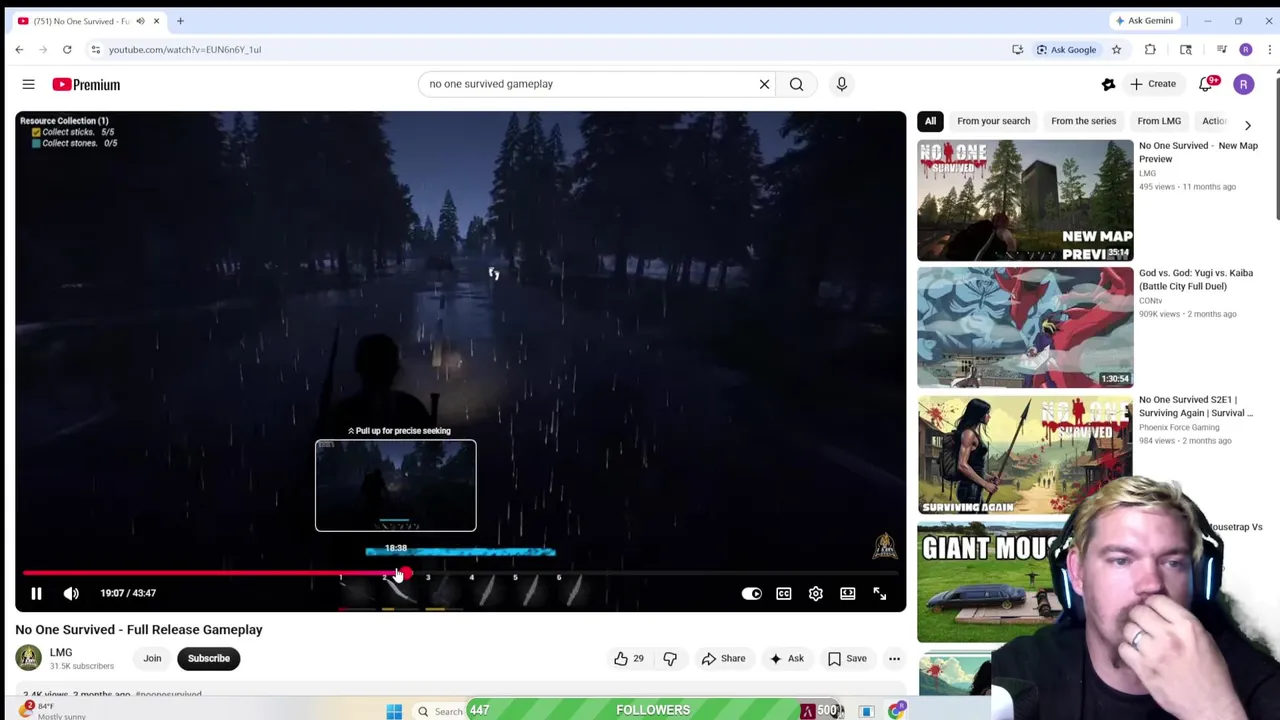Install app icon in address bar

click(x=1017, y=49)
